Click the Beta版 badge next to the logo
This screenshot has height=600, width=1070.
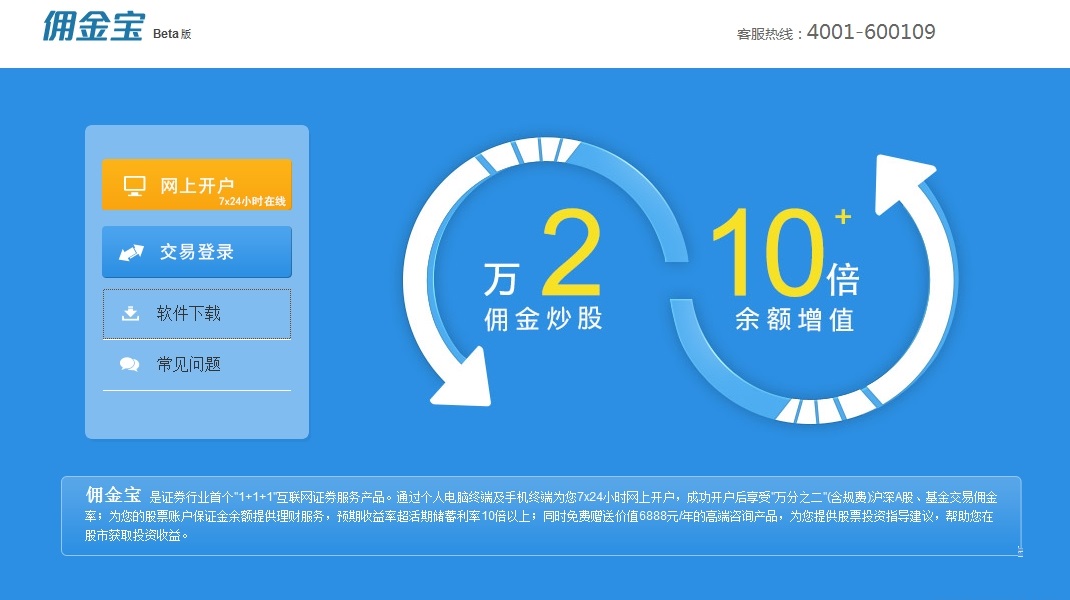(x=174, y=31)
